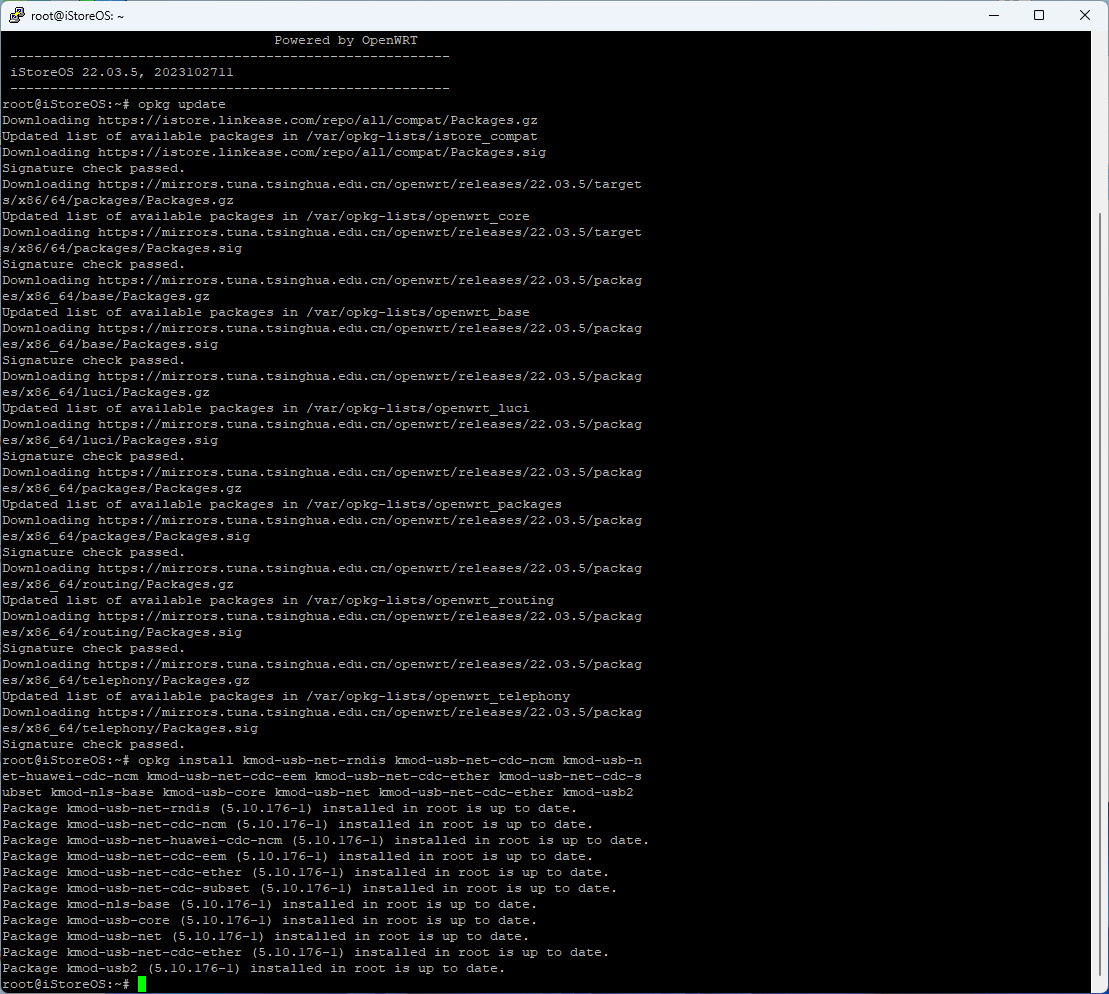The width and height of the screenshot is (1109, 994).
Task: Click the Powered by OpenWRT banner
Action: 345,39
